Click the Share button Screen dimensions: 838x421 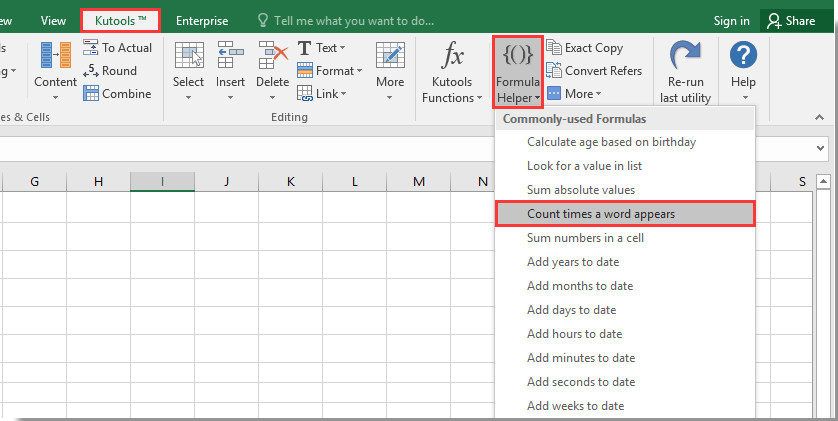(790, 21)
